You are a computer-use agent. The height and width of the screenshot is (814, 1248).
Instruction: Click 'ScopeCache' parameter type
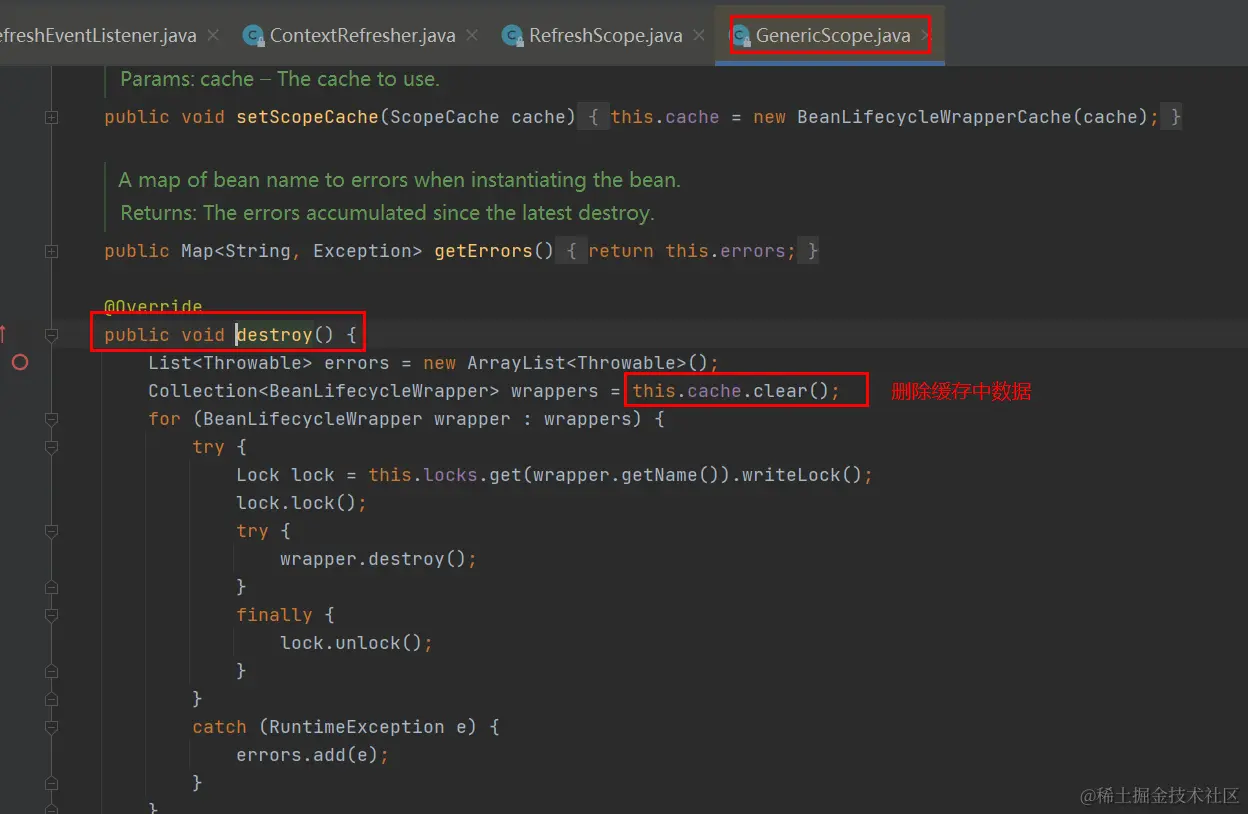point(445,117)
